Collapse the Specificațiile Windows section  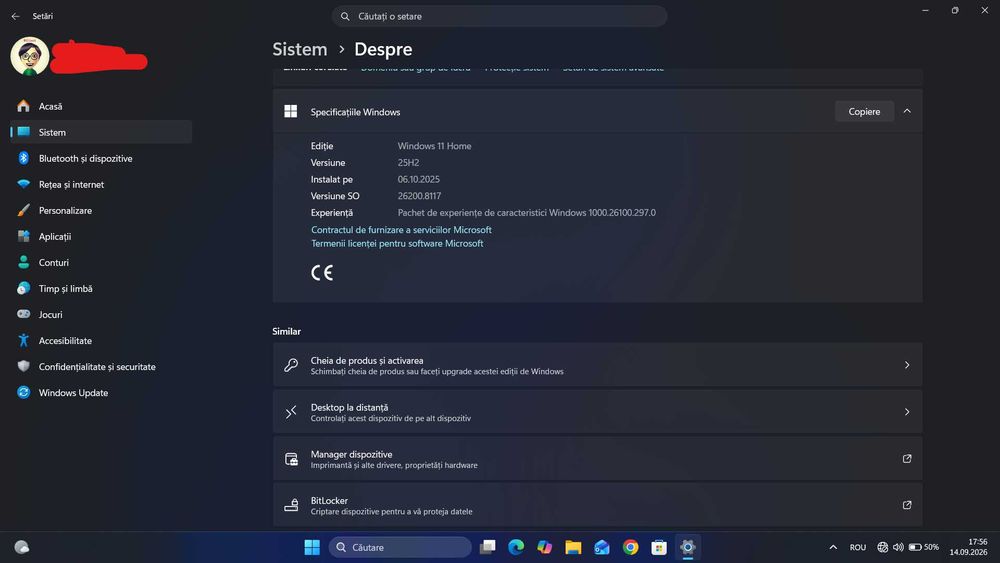tap(907, 112)
